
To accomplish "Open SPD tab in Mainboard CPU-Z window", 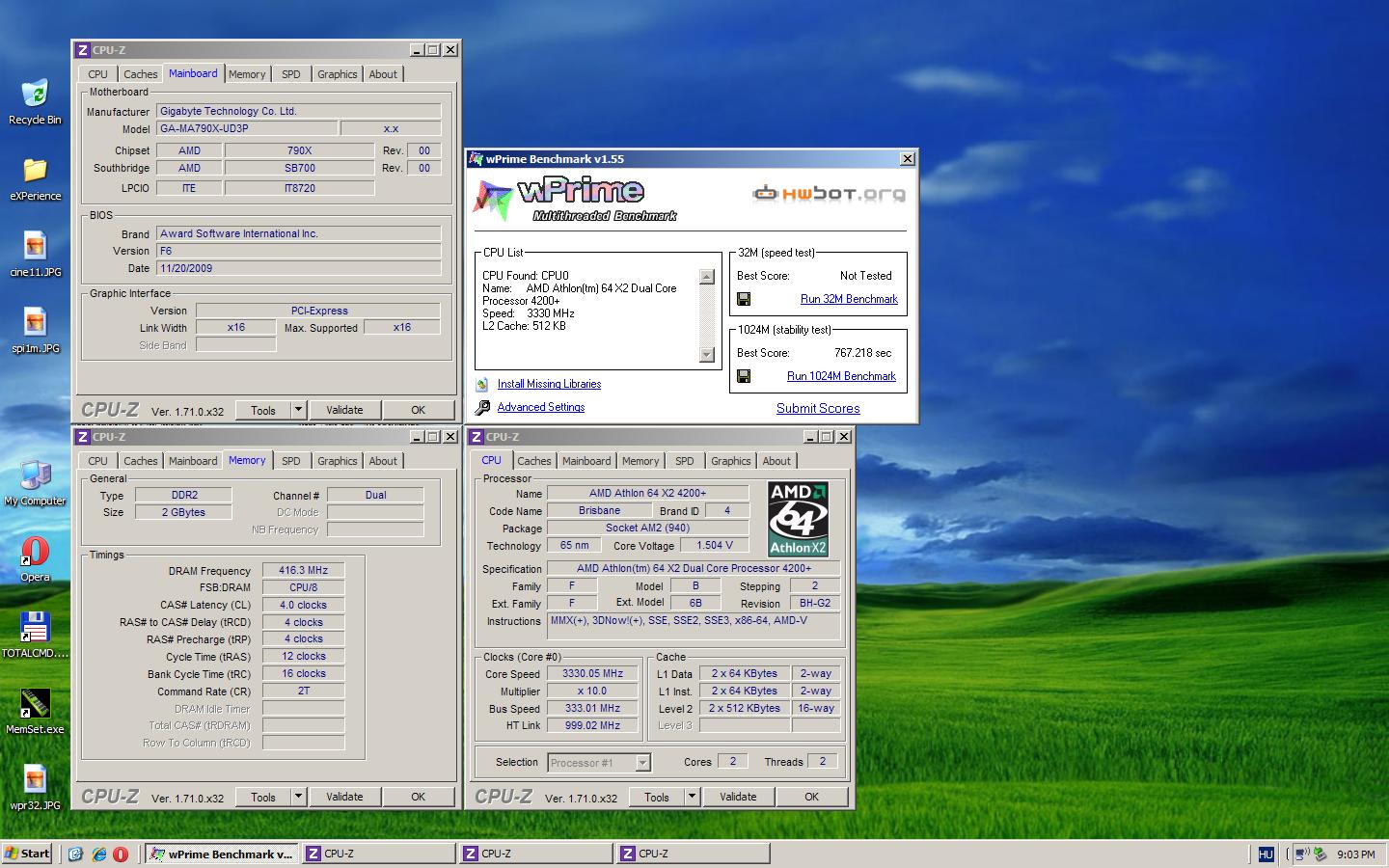I will pos(291,74).
